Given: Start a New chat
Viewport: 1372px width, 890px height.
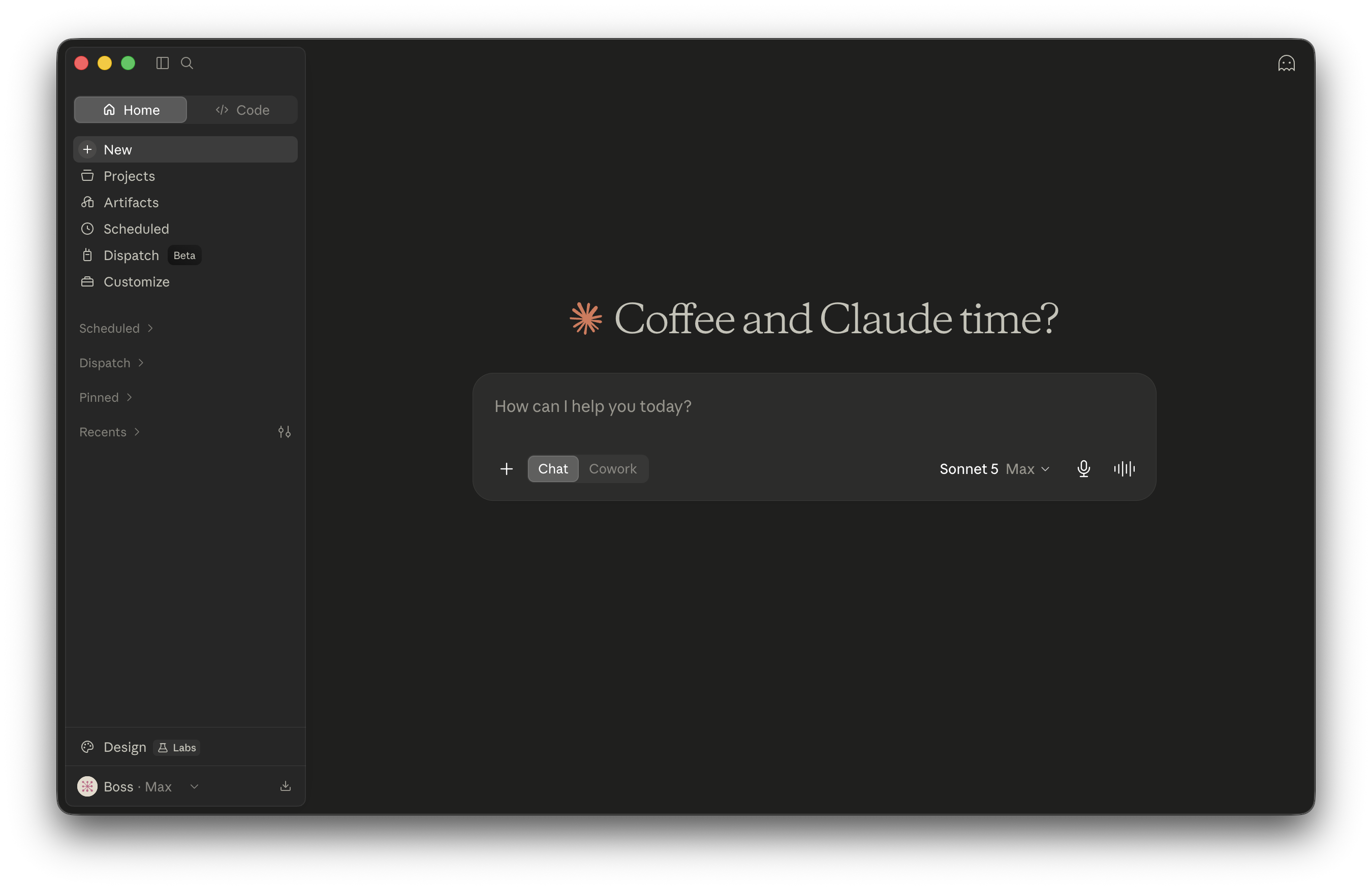Looking at the screenshot, I should [185, 149].
